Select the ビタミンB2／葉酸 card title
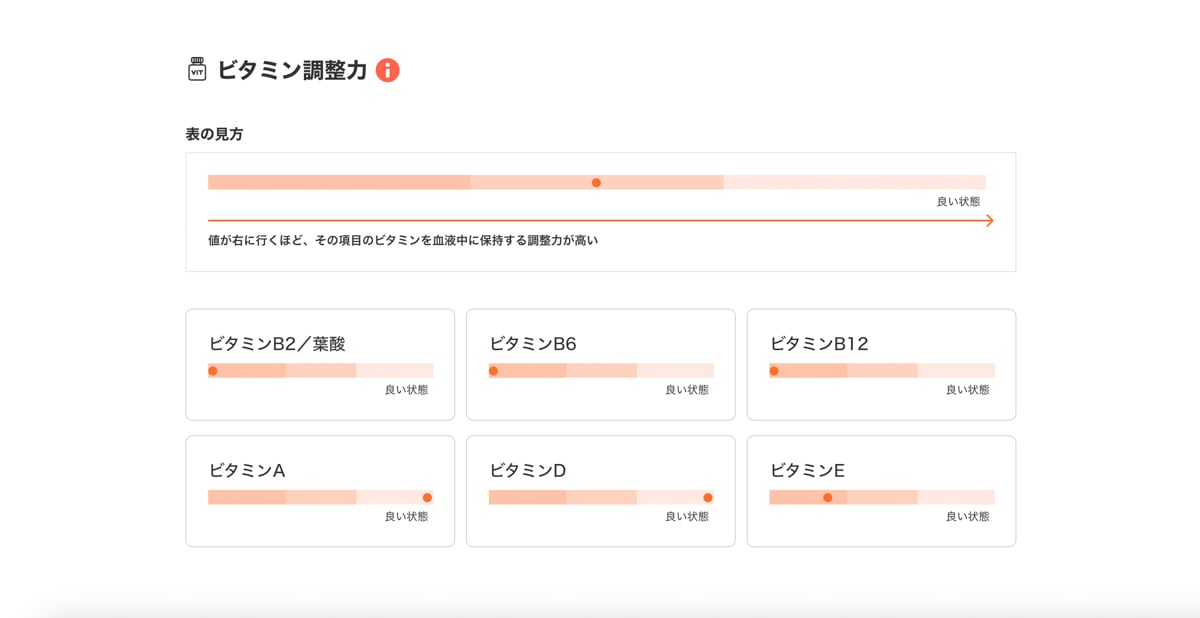1200x618 pixels. click(x=277, y=344)
